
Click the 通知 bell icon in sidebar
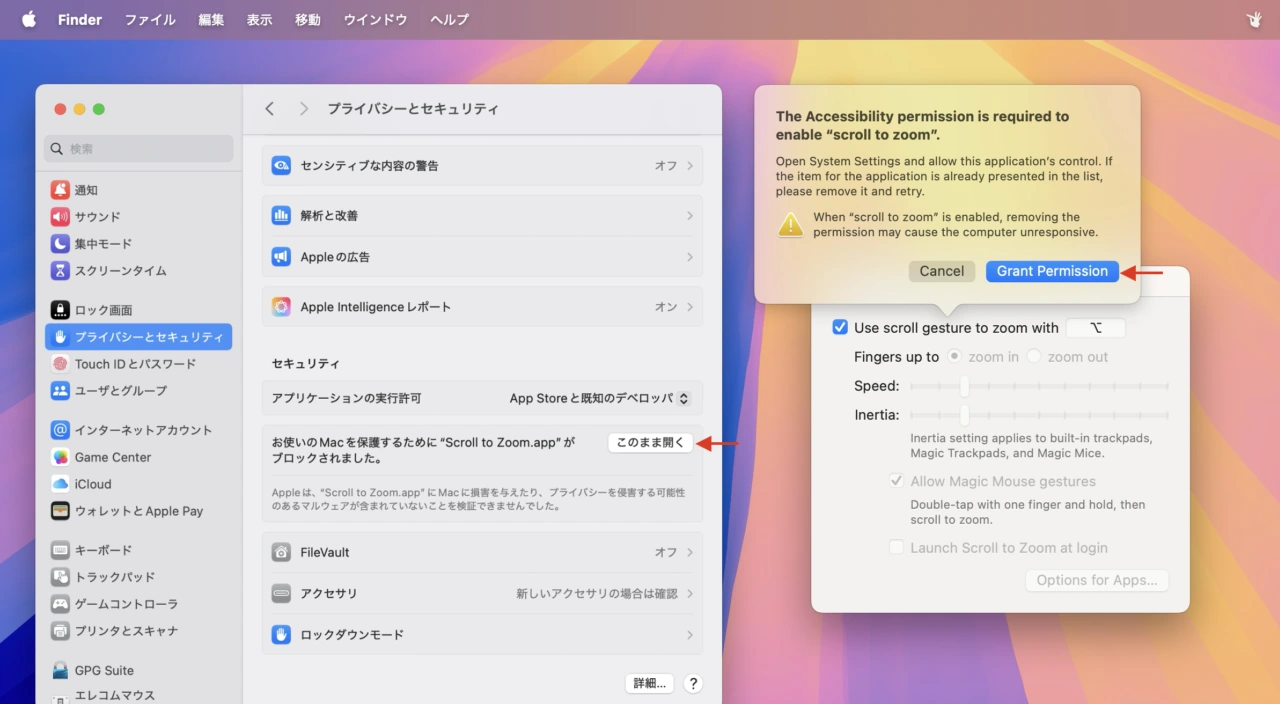pyautogui.click(x=60, y=190)
